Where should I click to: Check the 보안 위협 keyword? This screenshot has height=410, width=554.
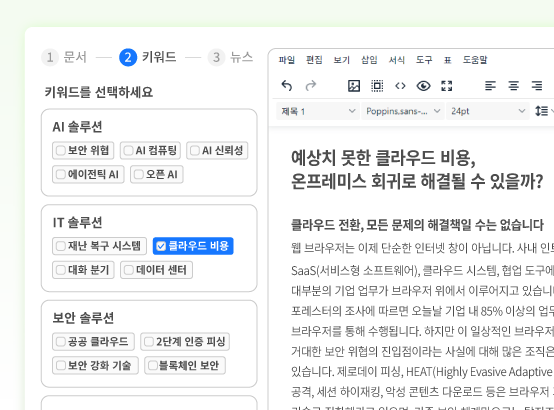(x=83, y=151)
